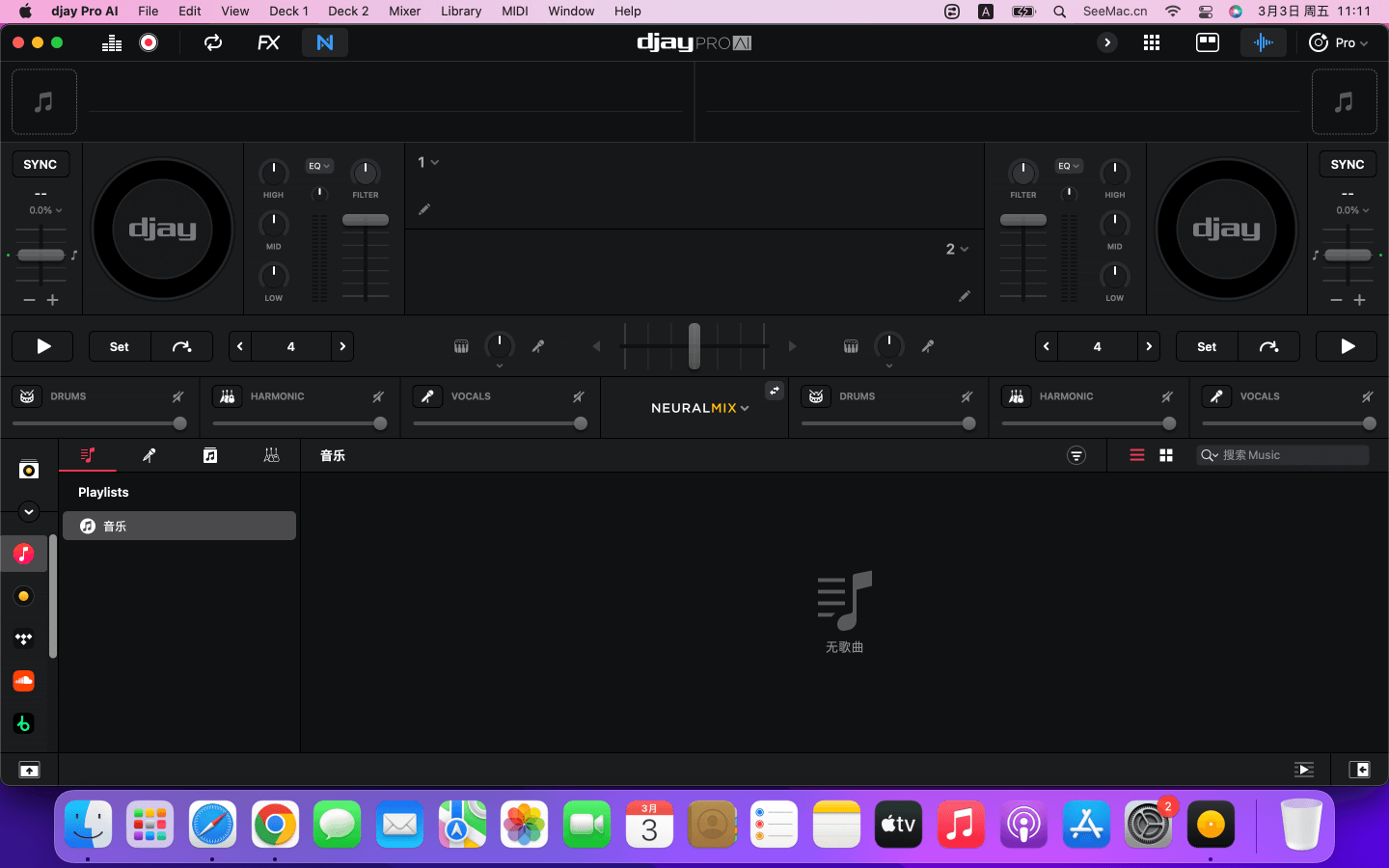The image size is (1389, 868).
Task: Open the Beatport source in sidebar
Action: point(24,723)
